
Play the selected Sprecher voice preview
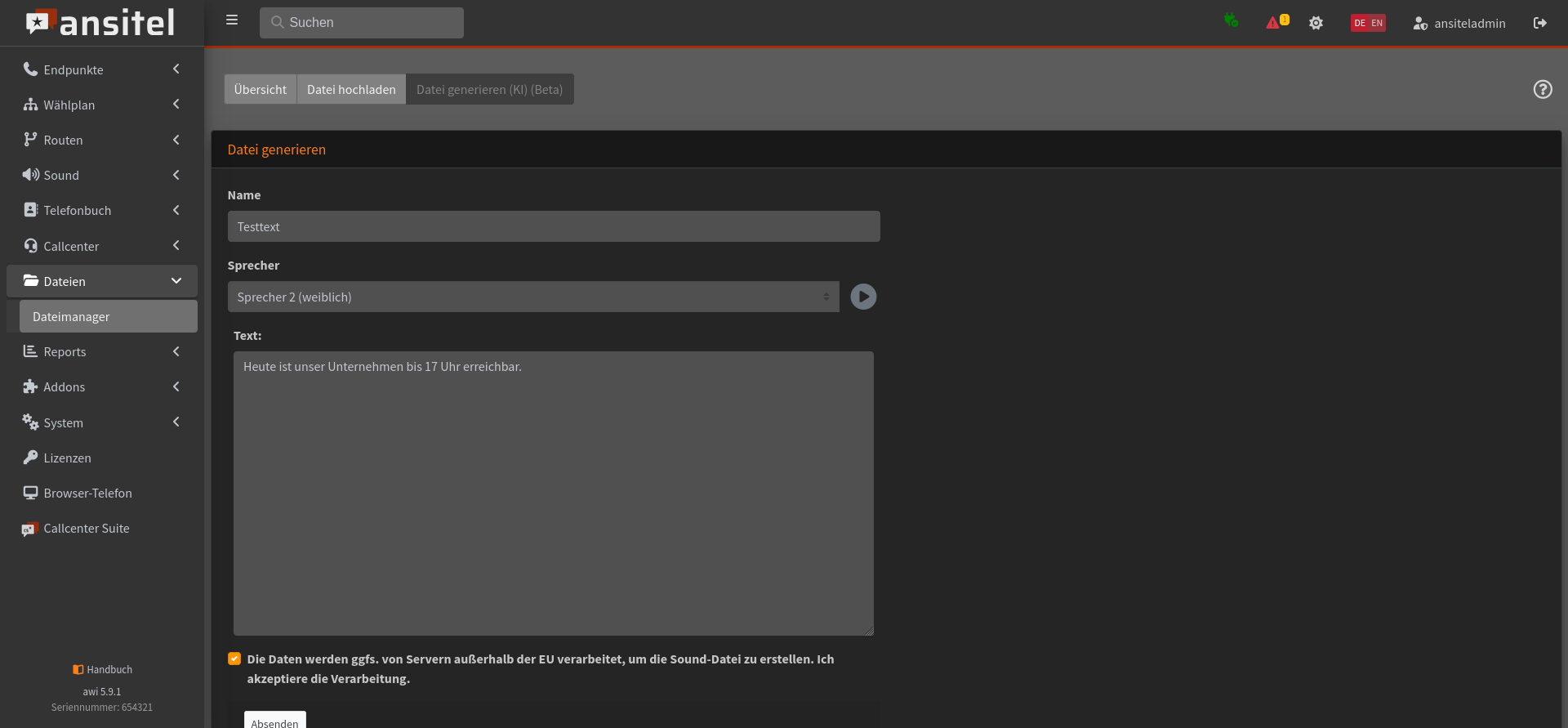[x=863, y=297]
